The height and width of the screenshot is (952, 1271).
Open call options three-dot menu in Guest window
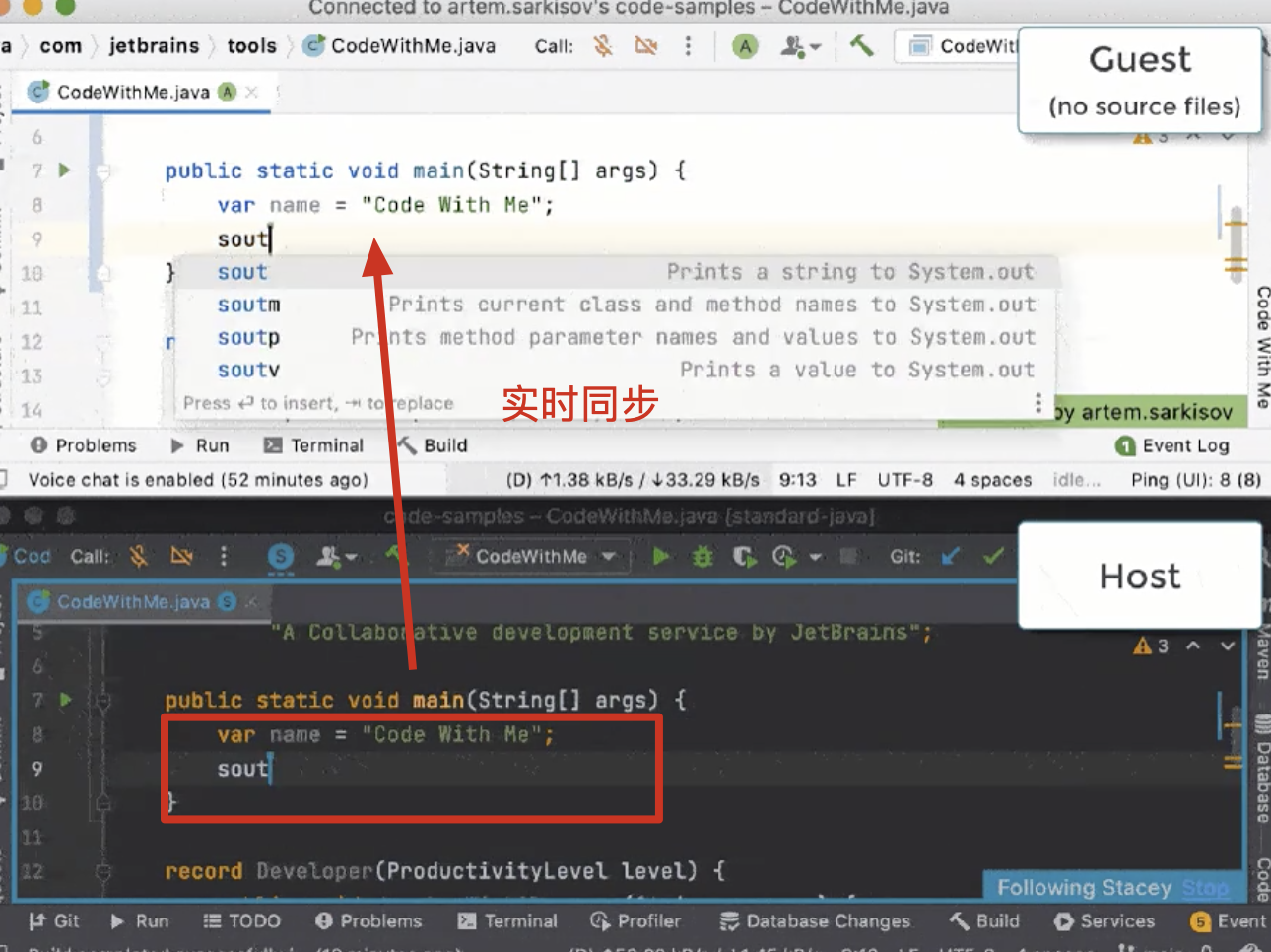click(x=688, y=45)
